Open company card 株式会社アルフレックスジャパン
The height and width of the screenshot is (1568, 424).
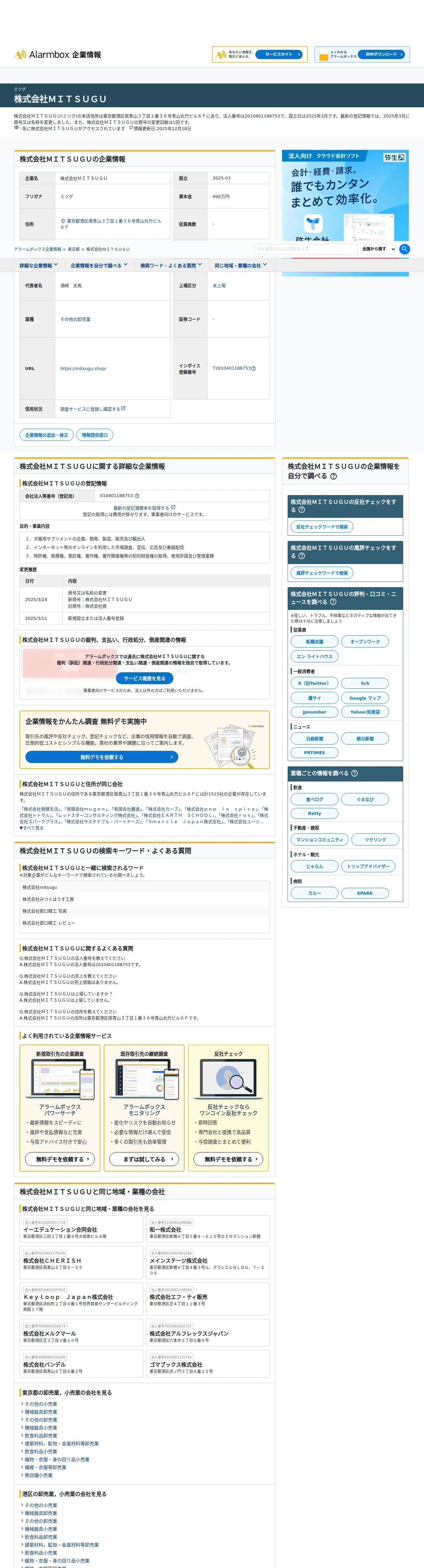(208, 1333)
